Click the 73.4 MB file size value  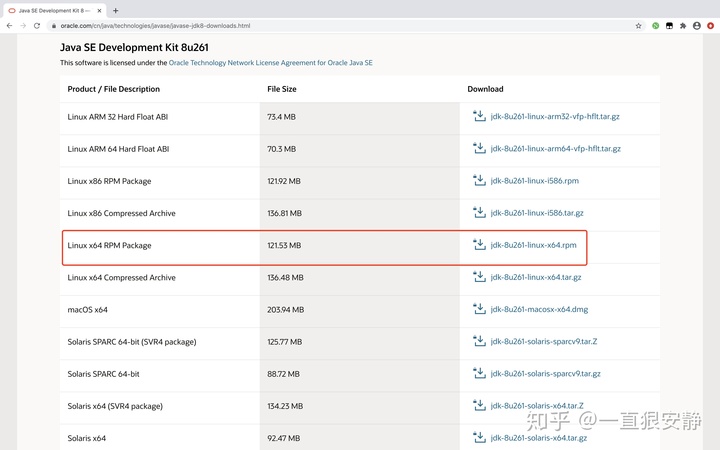tap(281, 117)
